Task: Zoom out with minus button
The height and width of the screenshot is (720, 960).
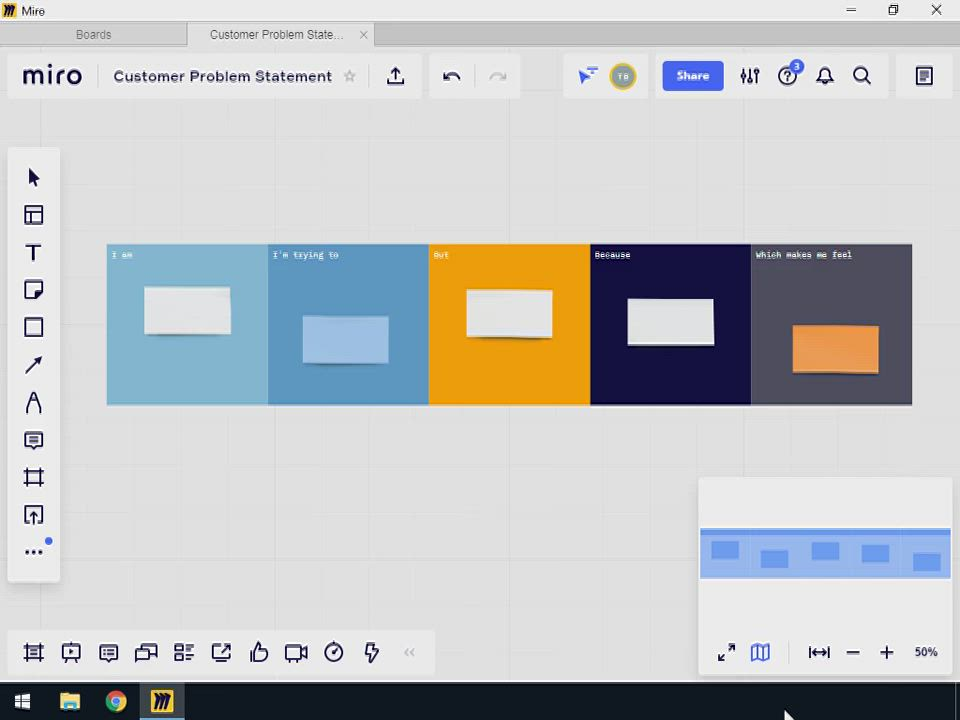Action: point(853,653)
